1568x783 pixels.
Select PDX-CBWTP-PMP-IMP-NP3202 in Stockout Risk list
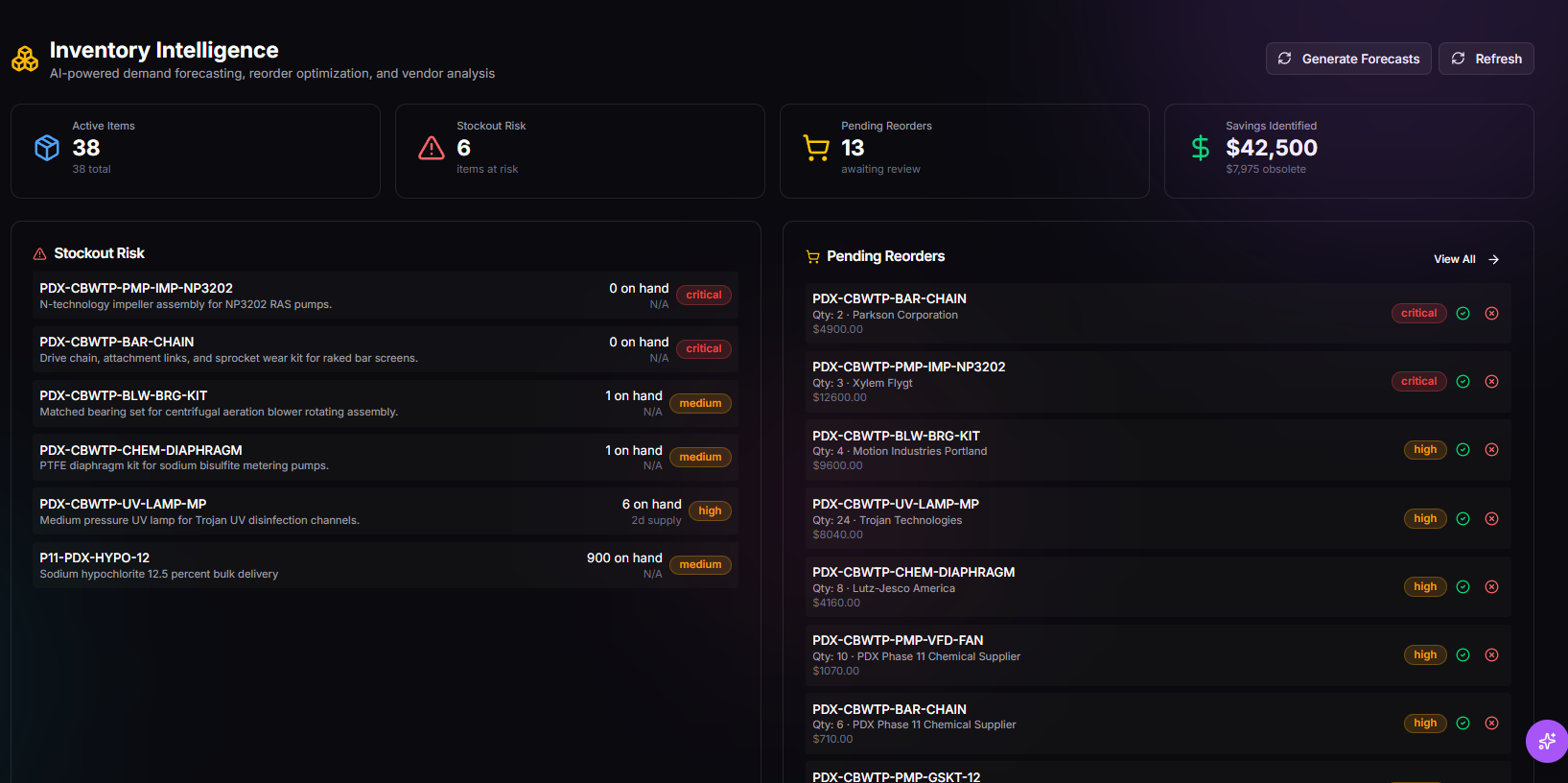pyautogui.click(x=386, y=296)
